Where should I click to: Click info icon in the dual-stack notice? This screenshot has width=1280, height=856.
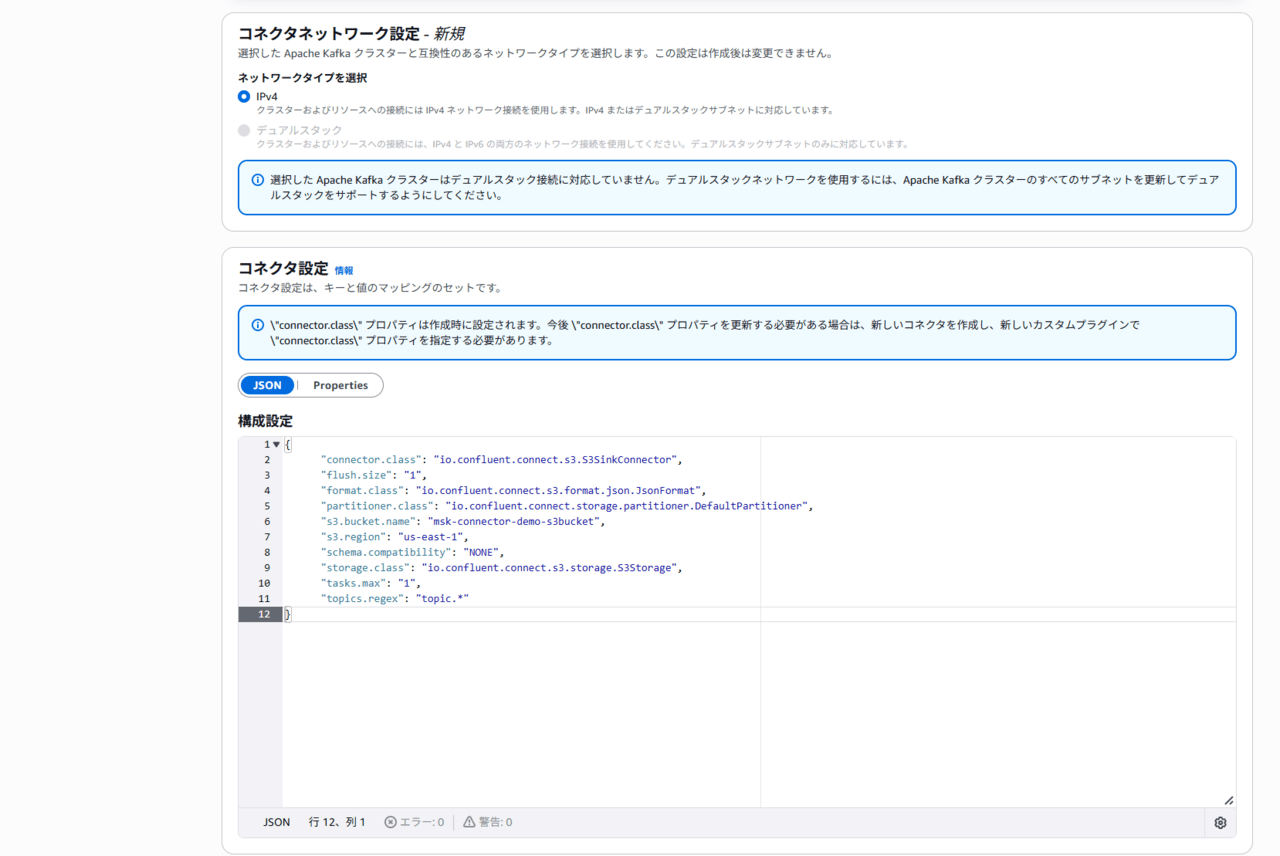tap(258, 180)
